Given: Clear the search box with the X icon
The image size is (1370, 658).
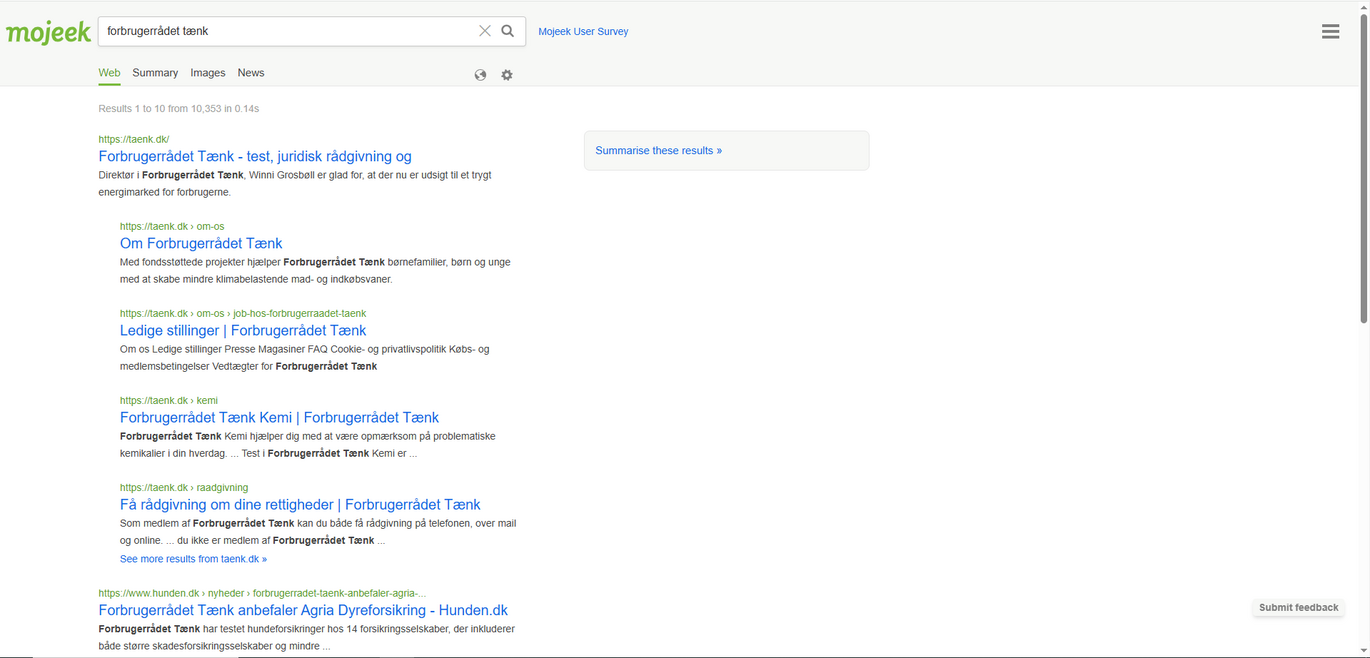Looking at the screenshot, I should click(x=485, y=31).
